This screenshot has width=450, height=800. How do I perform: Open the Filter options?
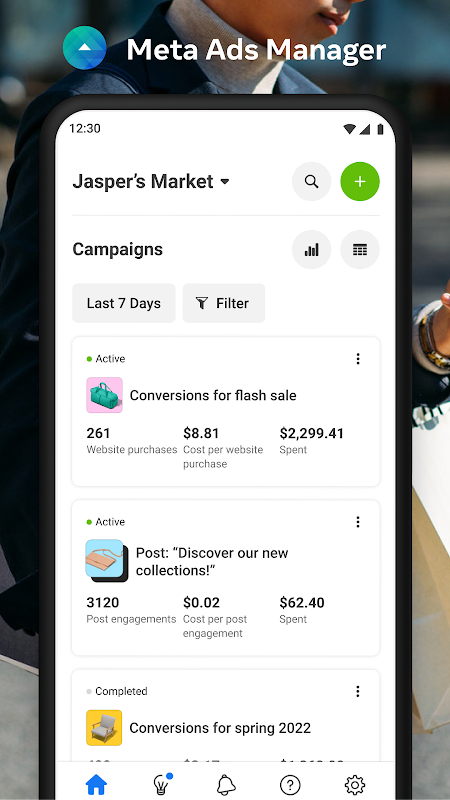tap(223, 303)
